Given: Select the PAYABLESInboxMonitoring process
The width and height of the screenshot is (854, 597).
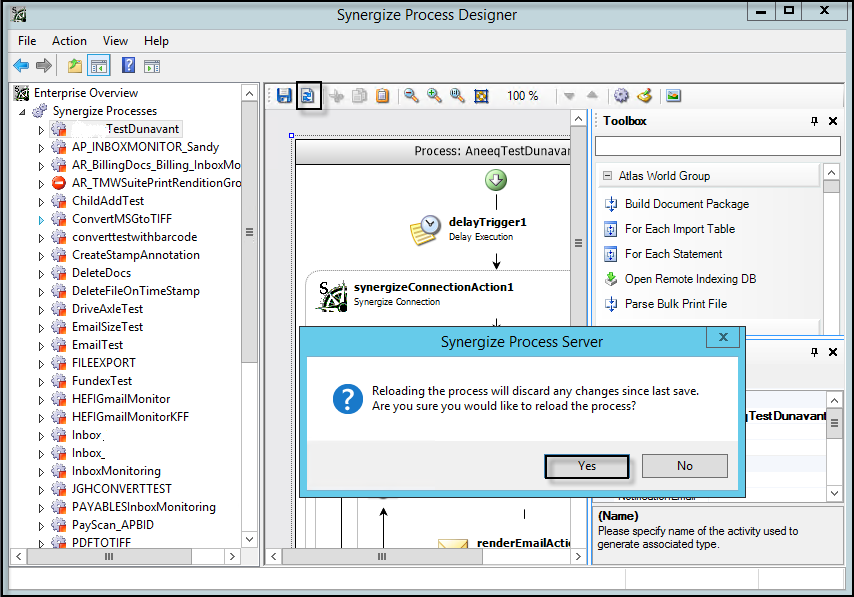Looking at the screenshot, I should [x=144, y=507].
